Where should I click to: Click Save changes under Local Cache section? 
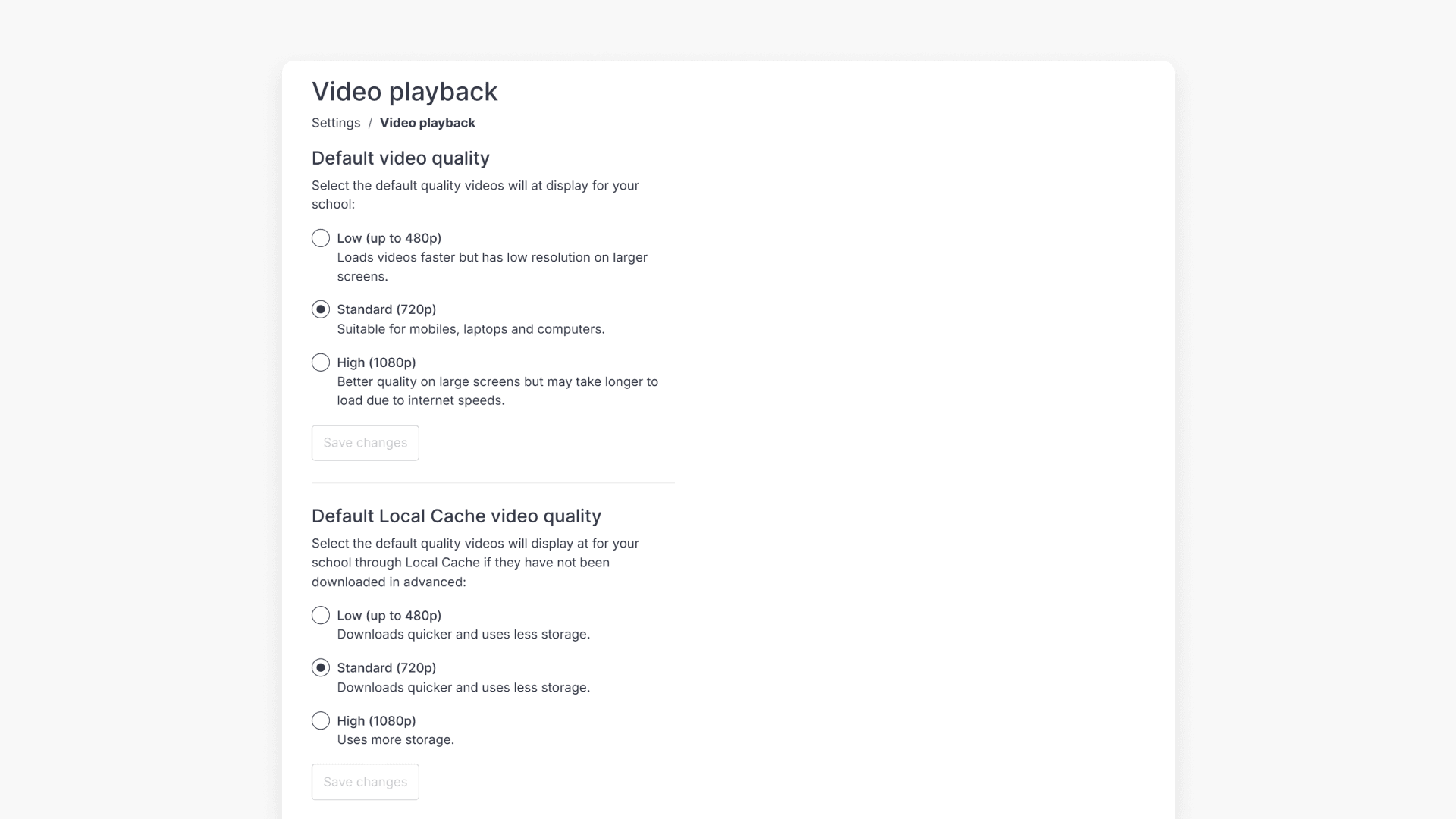pos(365,782)
